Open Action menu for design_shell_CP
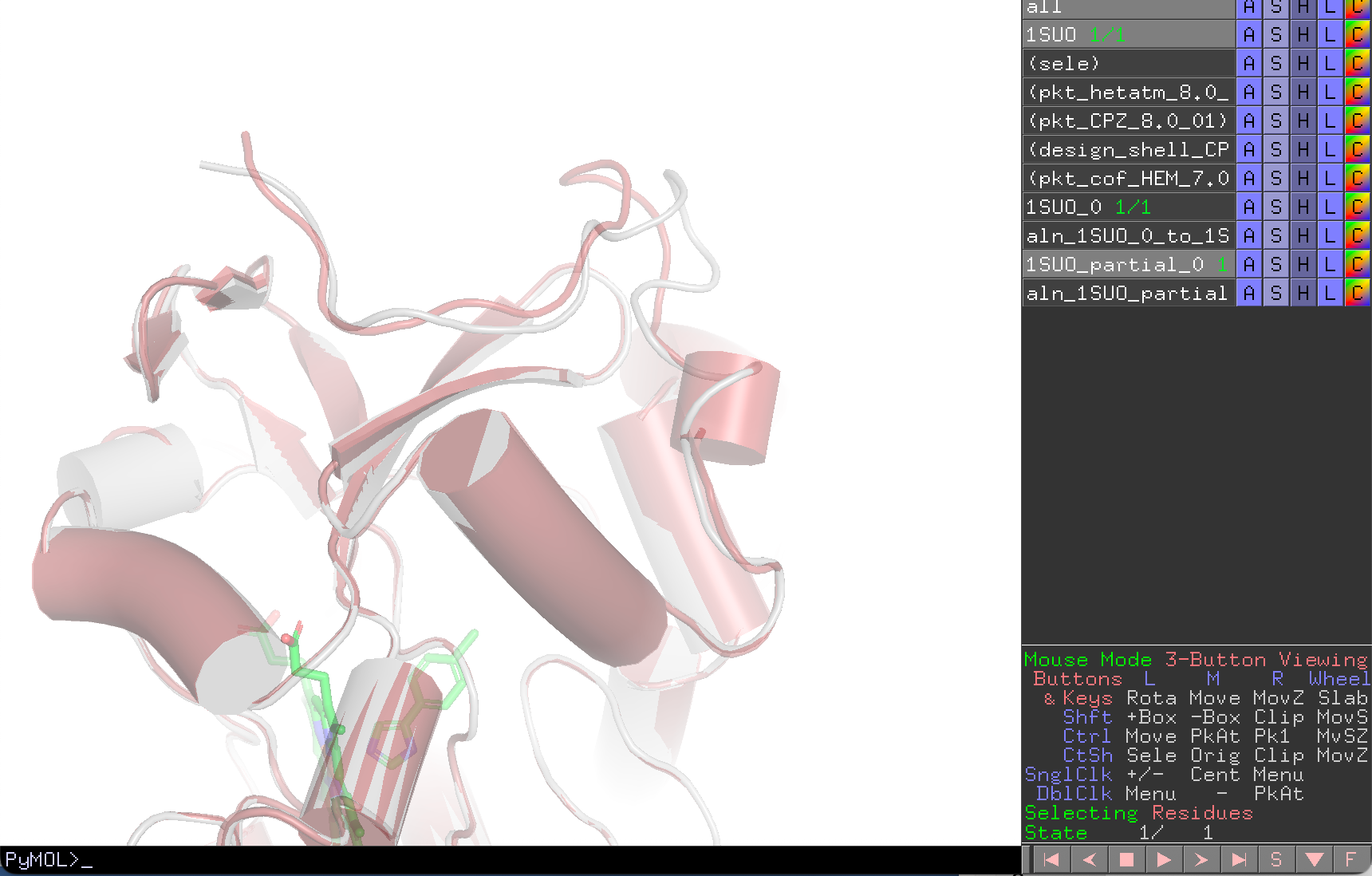This screenshot has height=876, width=1372. pos(1249,149)
